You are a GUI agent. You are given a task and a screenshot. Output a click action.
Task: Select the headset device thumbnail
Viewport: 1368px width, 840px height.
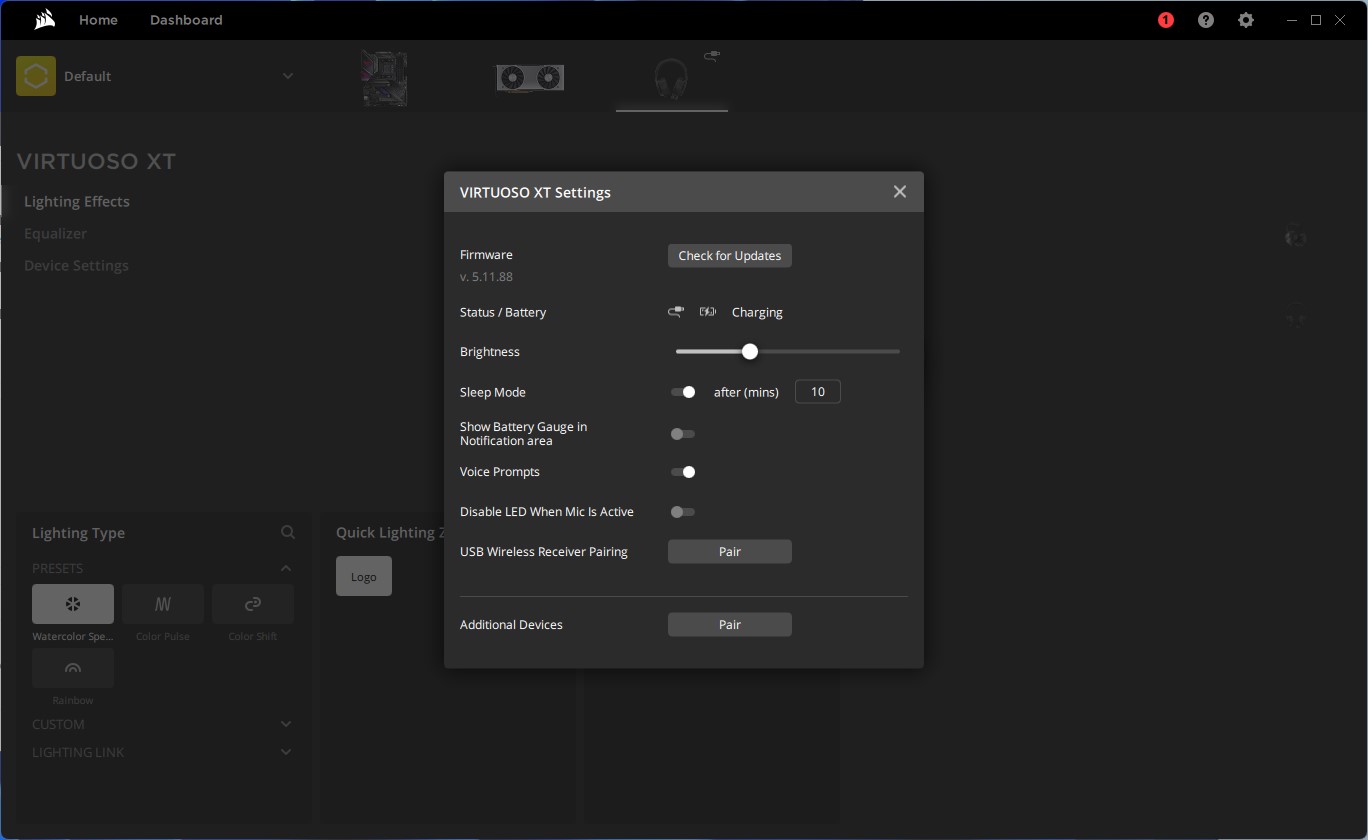coord(671,78)
